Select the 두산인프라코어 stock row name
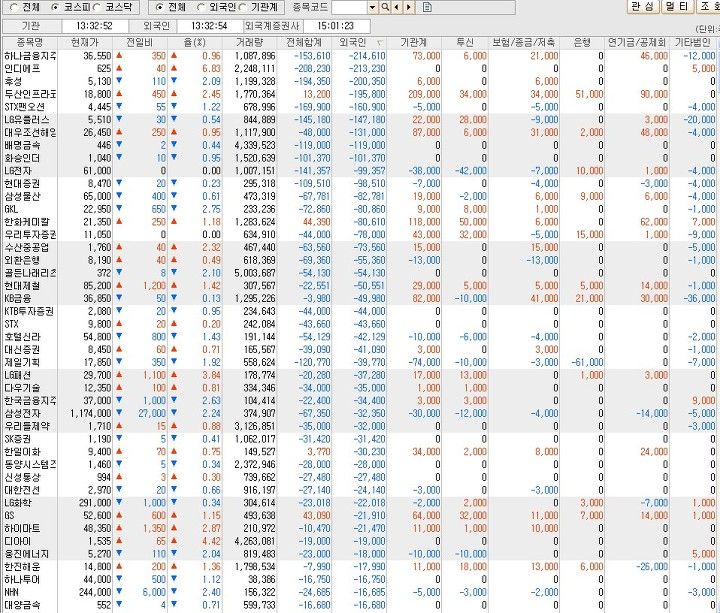 tap(30, 94)
